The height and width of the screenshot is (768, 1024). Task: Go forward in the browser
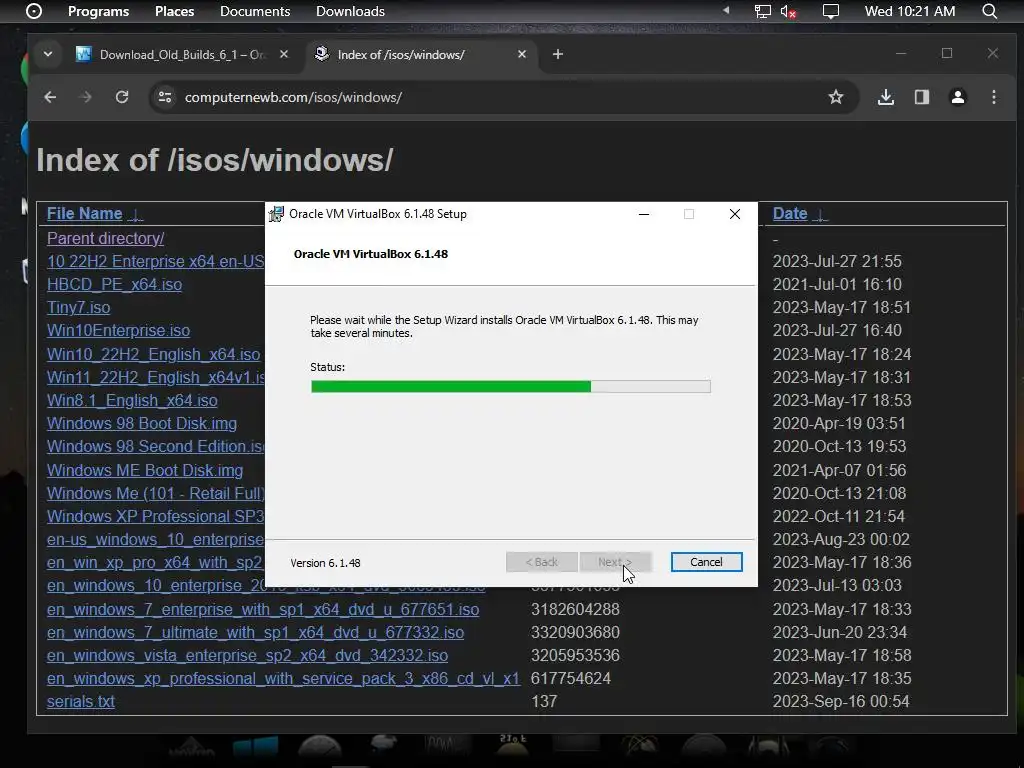(86, 97)
